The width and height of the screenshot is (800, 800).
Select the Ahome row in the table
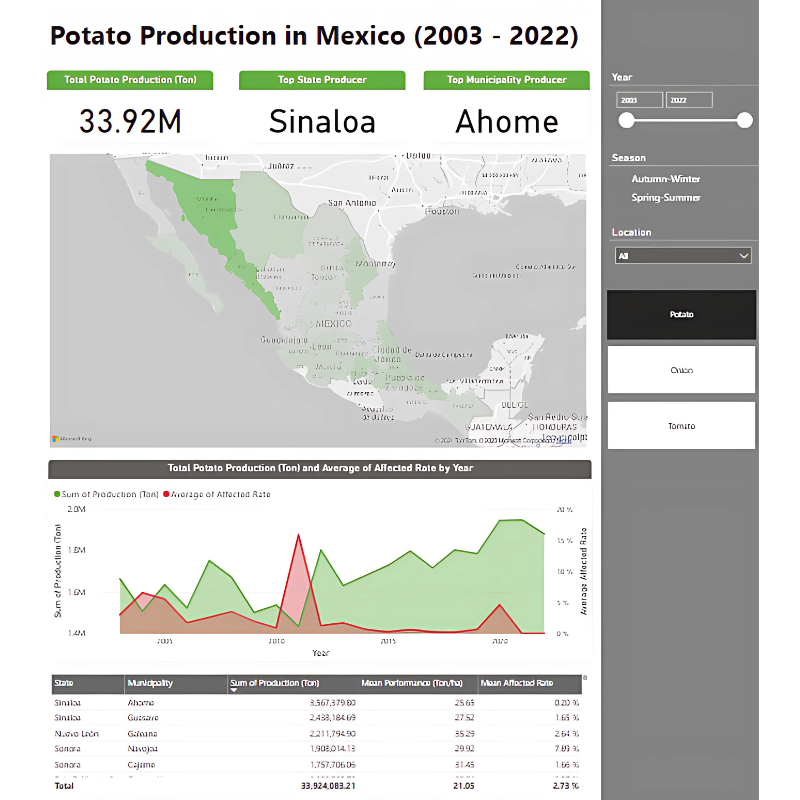142,703
